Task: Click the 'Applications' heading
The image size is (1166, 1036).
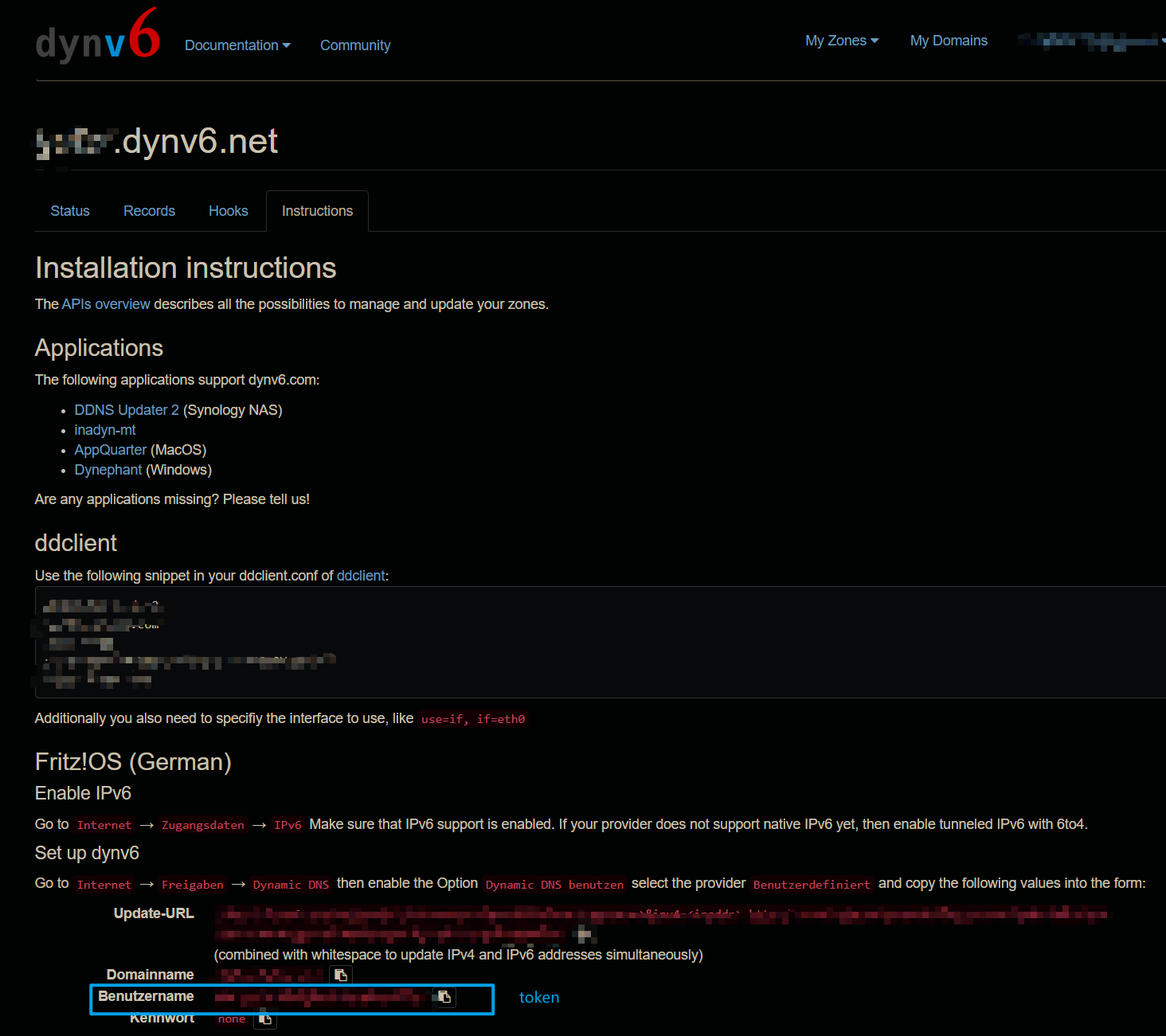Action: point(99,348)
